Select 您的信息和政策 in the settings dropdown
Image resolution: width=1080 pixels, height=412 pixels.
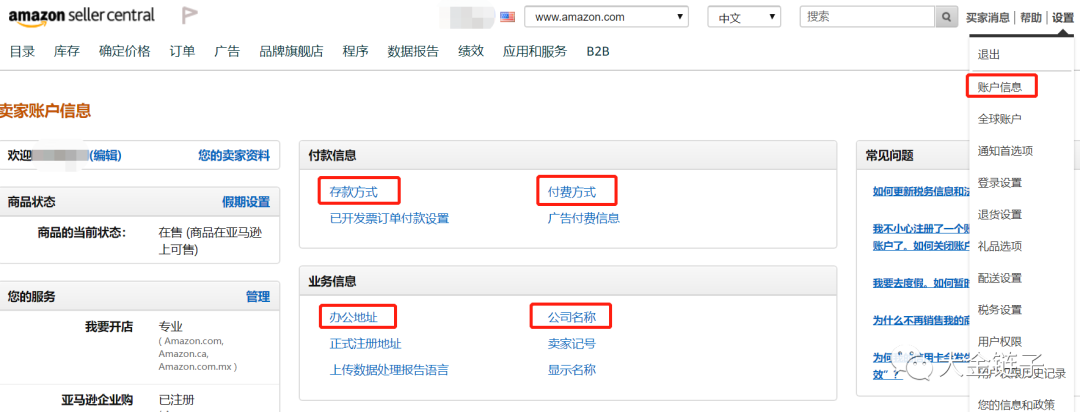click(1016, 404)
